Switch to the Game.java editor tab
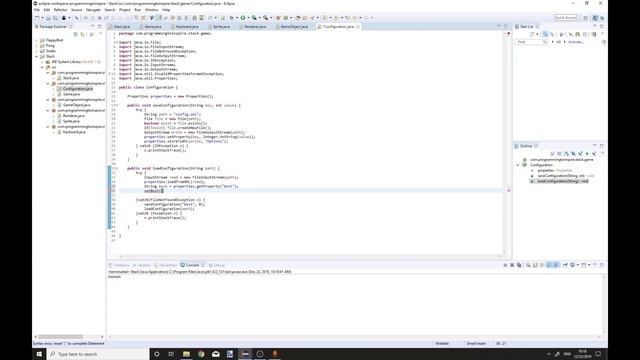This screenshot has width=640, height=360. click(x=153, y=27)
